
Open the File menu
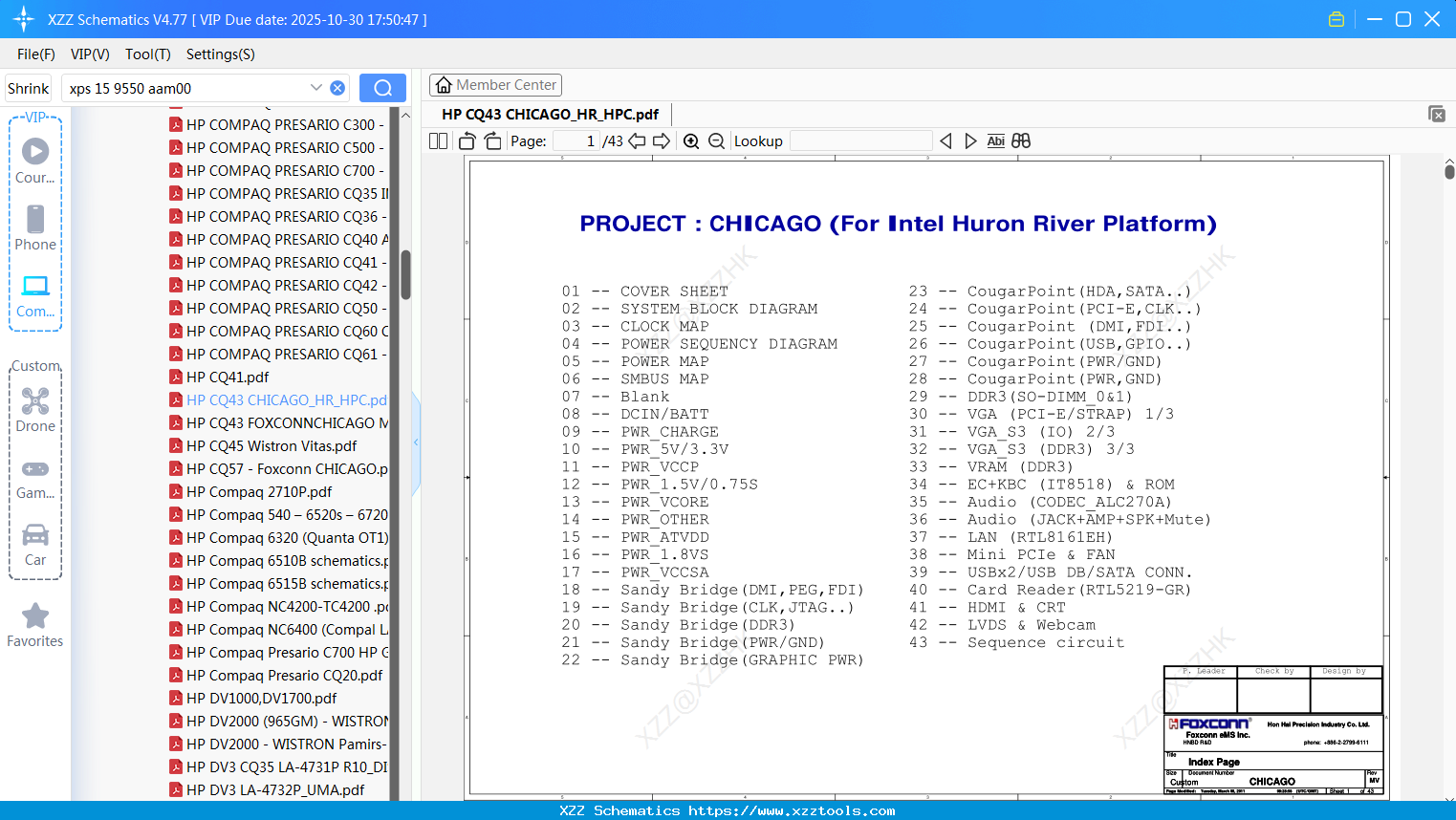(x=36, y=54)
